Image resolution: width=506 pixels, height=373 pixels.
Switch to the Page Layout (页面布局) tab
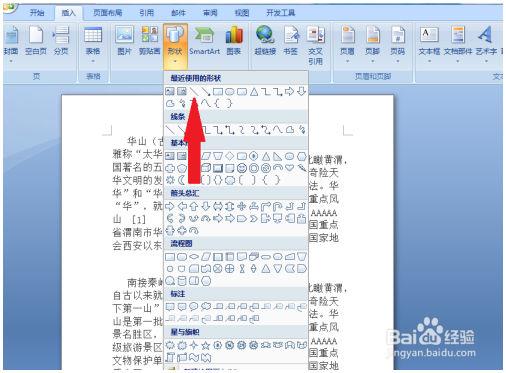(107, 13)
